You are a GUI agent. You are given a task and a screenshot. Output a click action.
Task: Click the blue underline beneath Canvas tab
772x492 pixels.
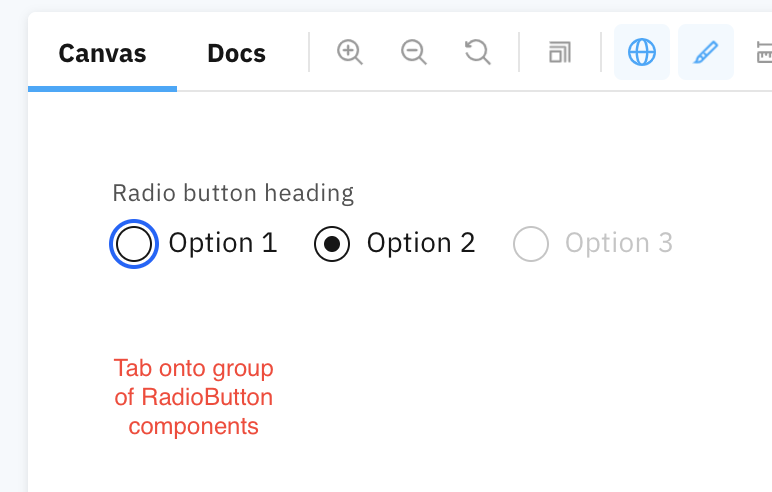102,89
